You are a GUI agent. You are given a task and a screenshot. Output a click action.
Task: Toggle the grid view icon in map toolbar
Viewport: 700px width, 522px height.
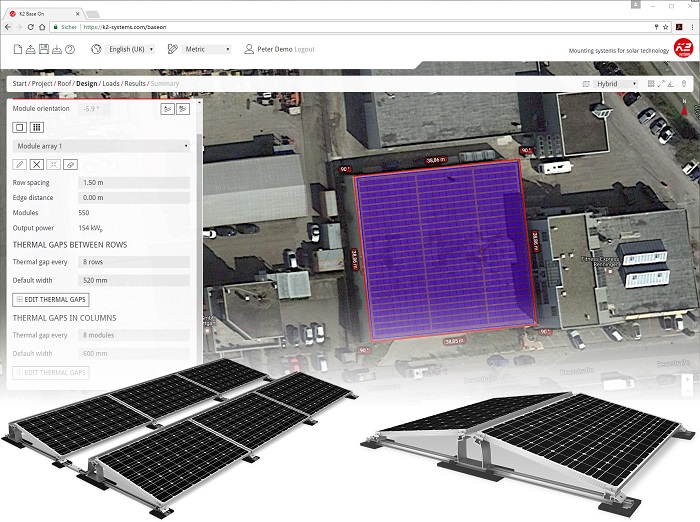pos(651,84)
